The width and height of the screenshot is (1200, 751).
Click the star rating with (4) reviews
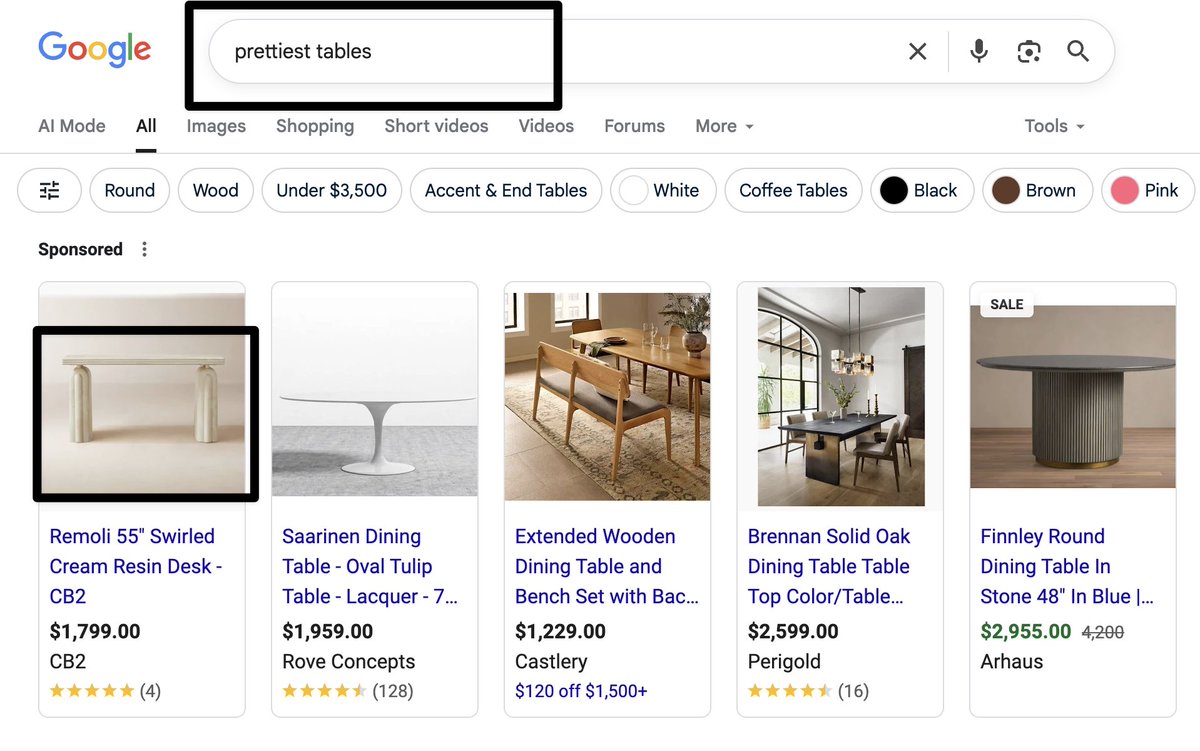105,691
